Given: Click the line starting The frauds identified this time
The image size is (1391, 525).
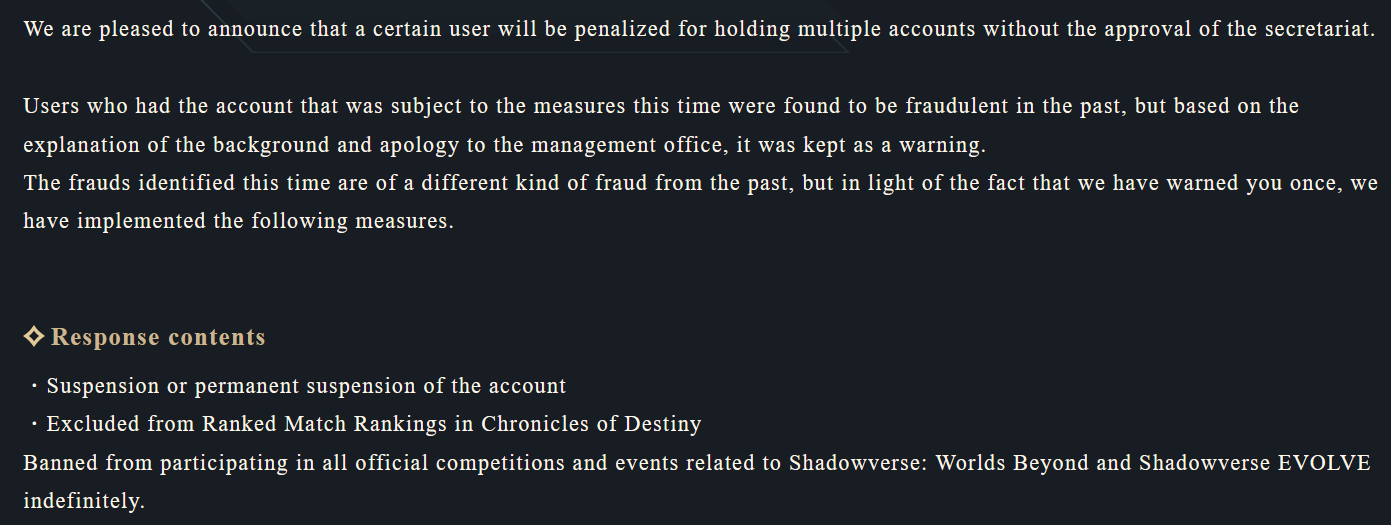Looking at the screenshot, I should [701, 183].
